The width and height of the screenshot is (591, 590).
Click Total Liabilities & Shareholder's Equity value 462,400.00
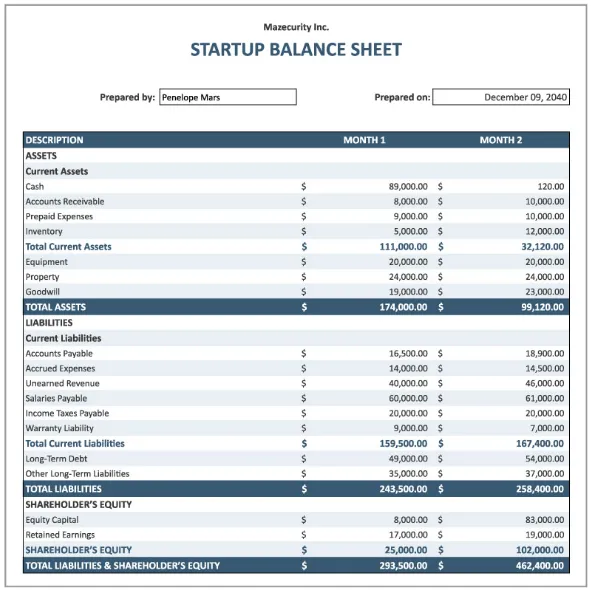point(540,565)
